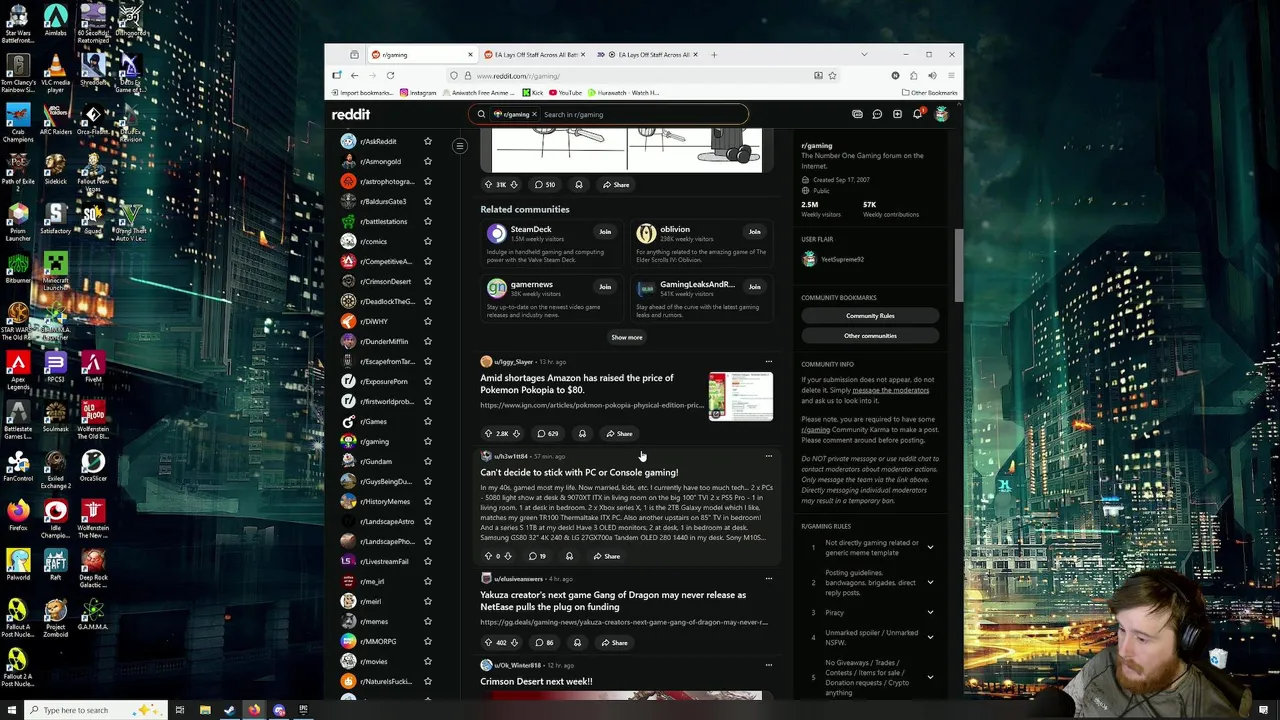Upvote the PC or Console gaming post
Image resolution: width=1280 pixels, height=720 pixels.
pyautogui.click(x=489, y=556)
